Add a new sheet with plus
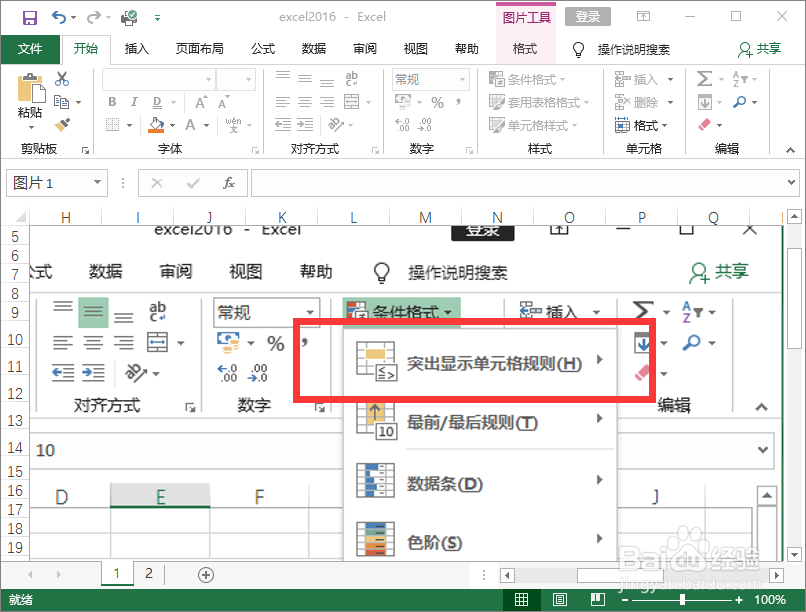This screenshot has width=806, height=612. tap(206, 574)
